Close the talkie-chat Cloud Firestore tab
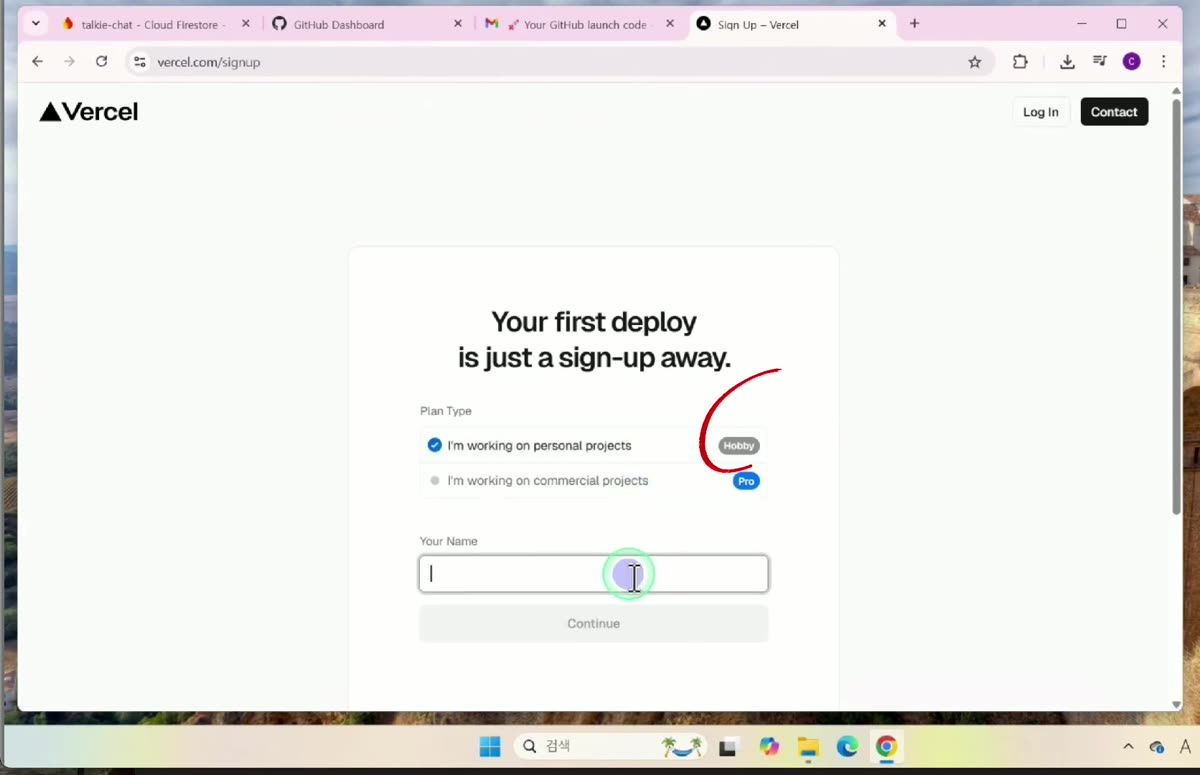 pos(246,24)
